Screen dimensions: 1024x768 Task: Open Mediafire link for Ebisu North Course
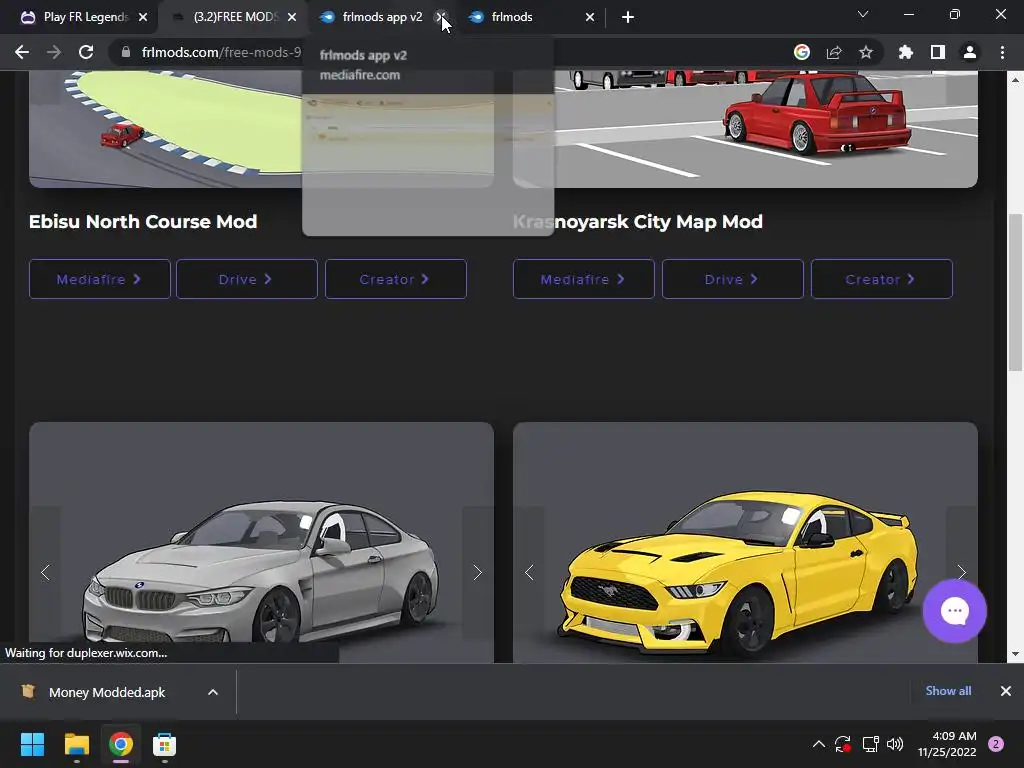(99, 279)
